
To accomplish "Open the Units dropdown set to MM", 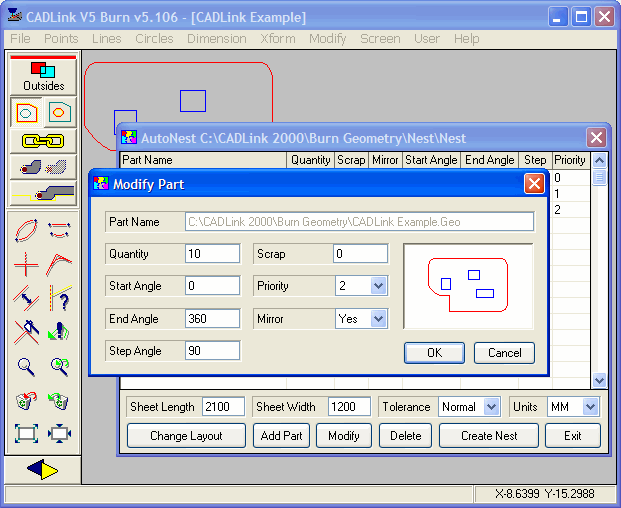I will (591, 407).
